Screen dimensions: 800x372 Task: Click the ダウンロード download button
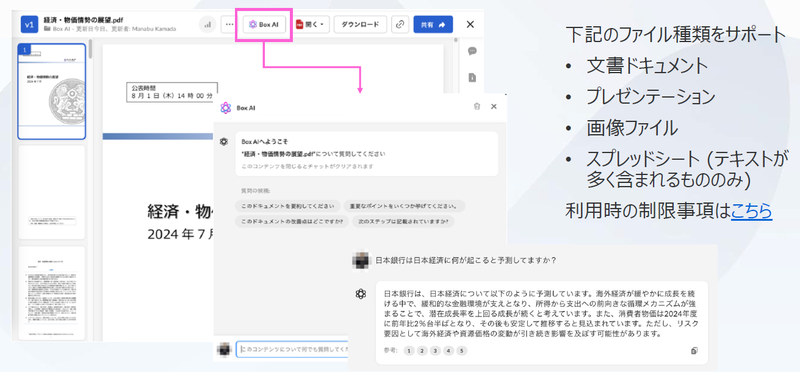[x=360, y=24]
